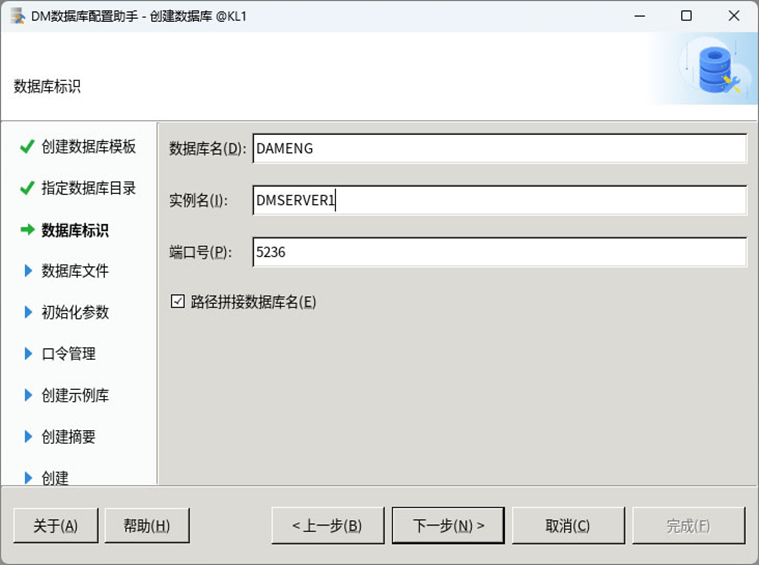
Task: Toggle the 路径拼接数据库名 checkbox
Action: coord(178,302)
